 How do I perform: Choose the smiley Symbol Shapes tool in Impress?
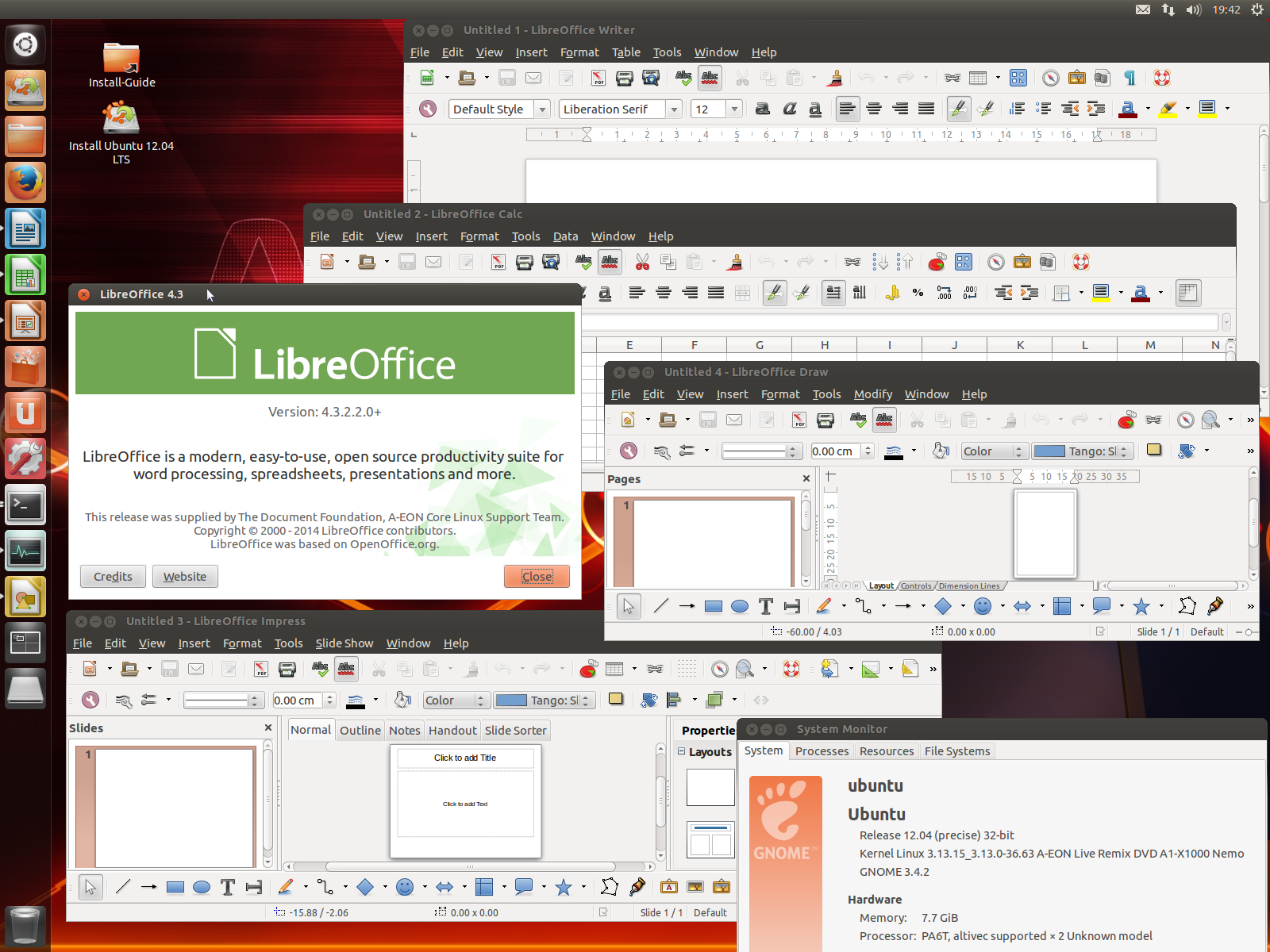click(x=405, y=887)
